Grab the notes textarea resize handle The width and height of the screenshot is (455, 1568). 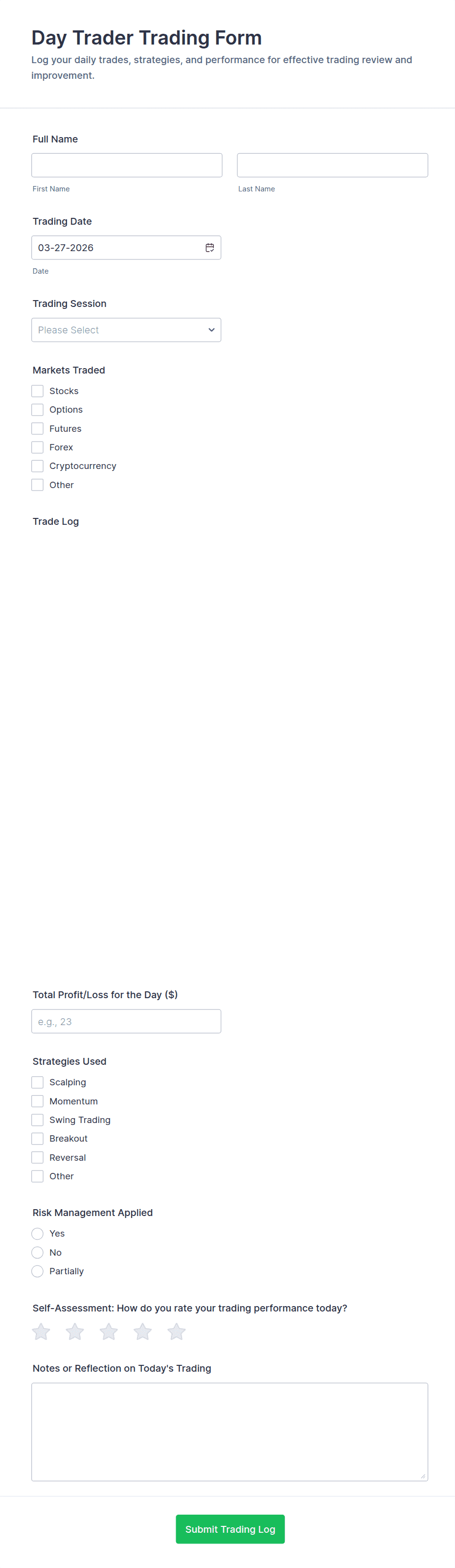[423, 1475]
